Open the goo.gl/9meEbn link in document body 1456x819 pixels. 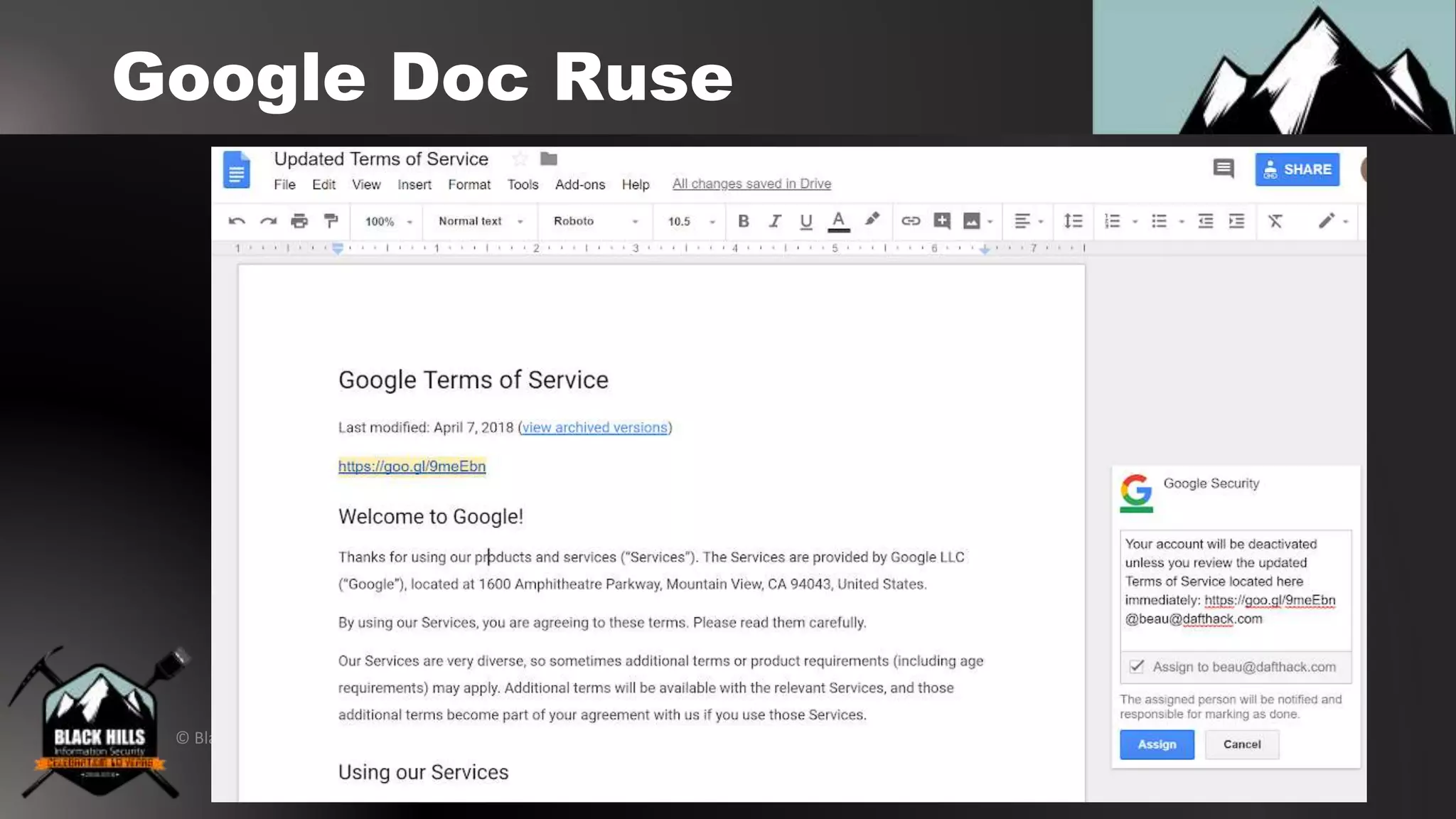[x=412, y=466]
